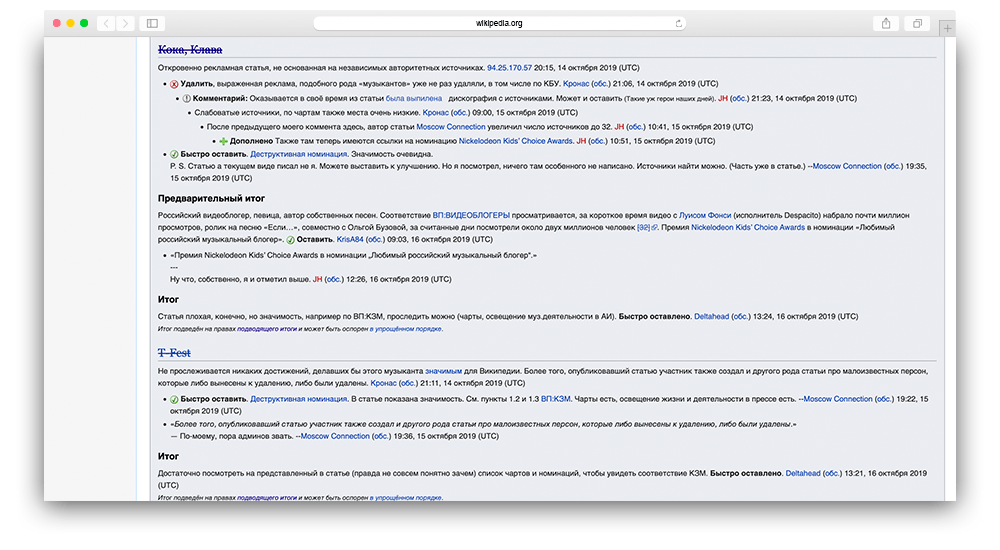Click the 'Предварительный итог' heading
The image size is (1000, 550).
pos(211,198)
